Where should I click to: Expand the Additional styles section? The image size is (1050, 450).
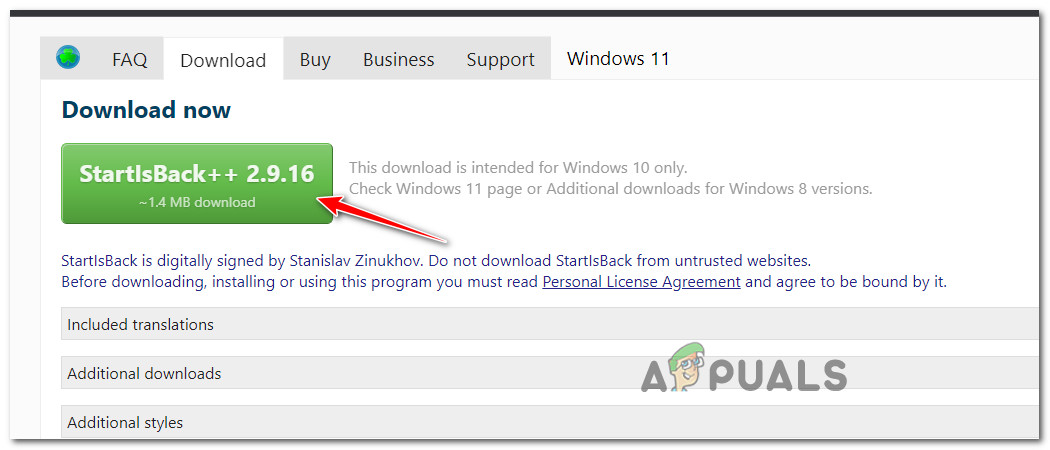(555, 423)
